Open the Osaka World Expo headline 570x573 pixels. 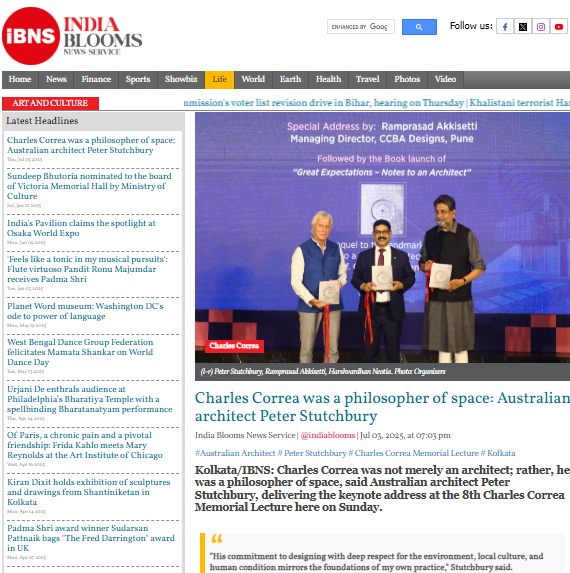tap(81, 228)
